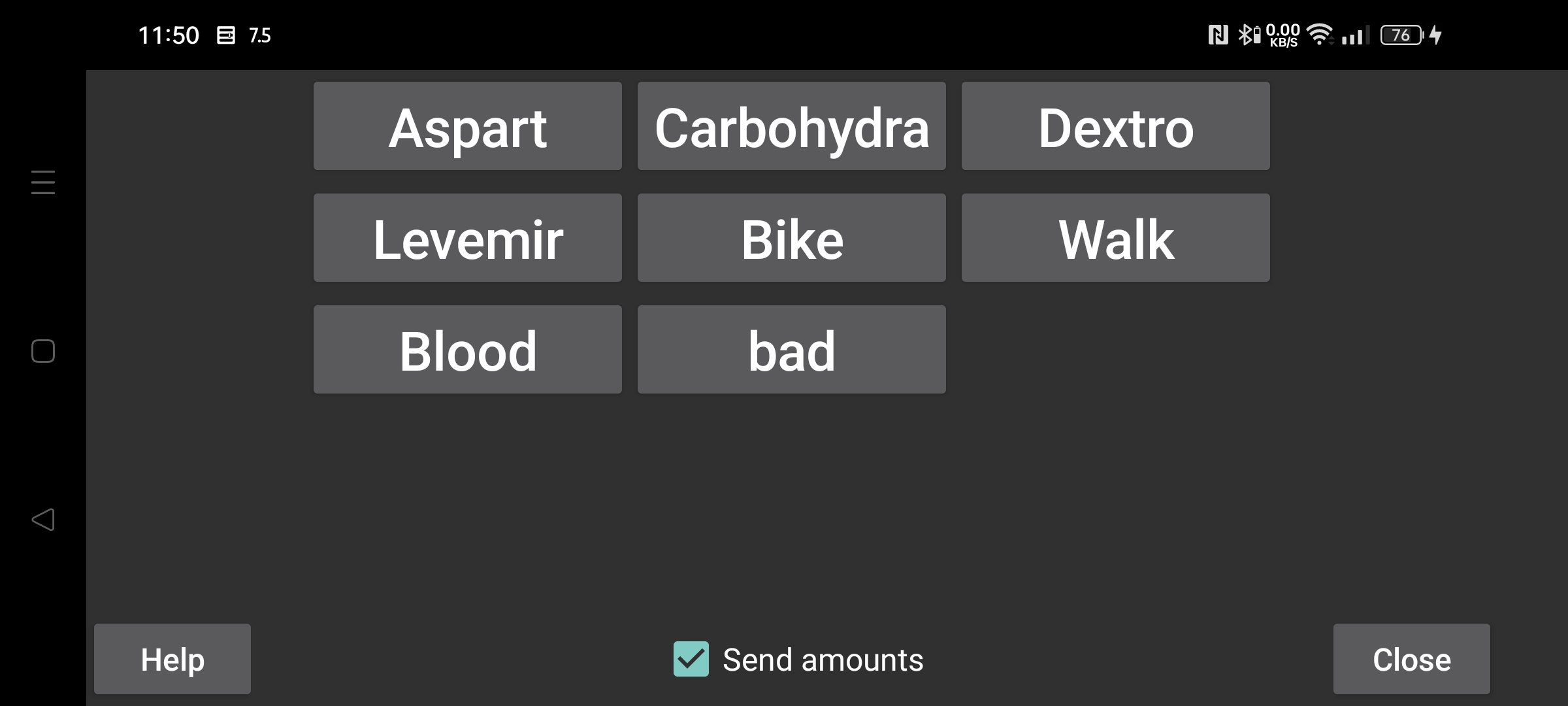The image size is (1568, 706).
Task: Tap the Send amounts text label
Action: pyautogui.click(x=823, y=660)
